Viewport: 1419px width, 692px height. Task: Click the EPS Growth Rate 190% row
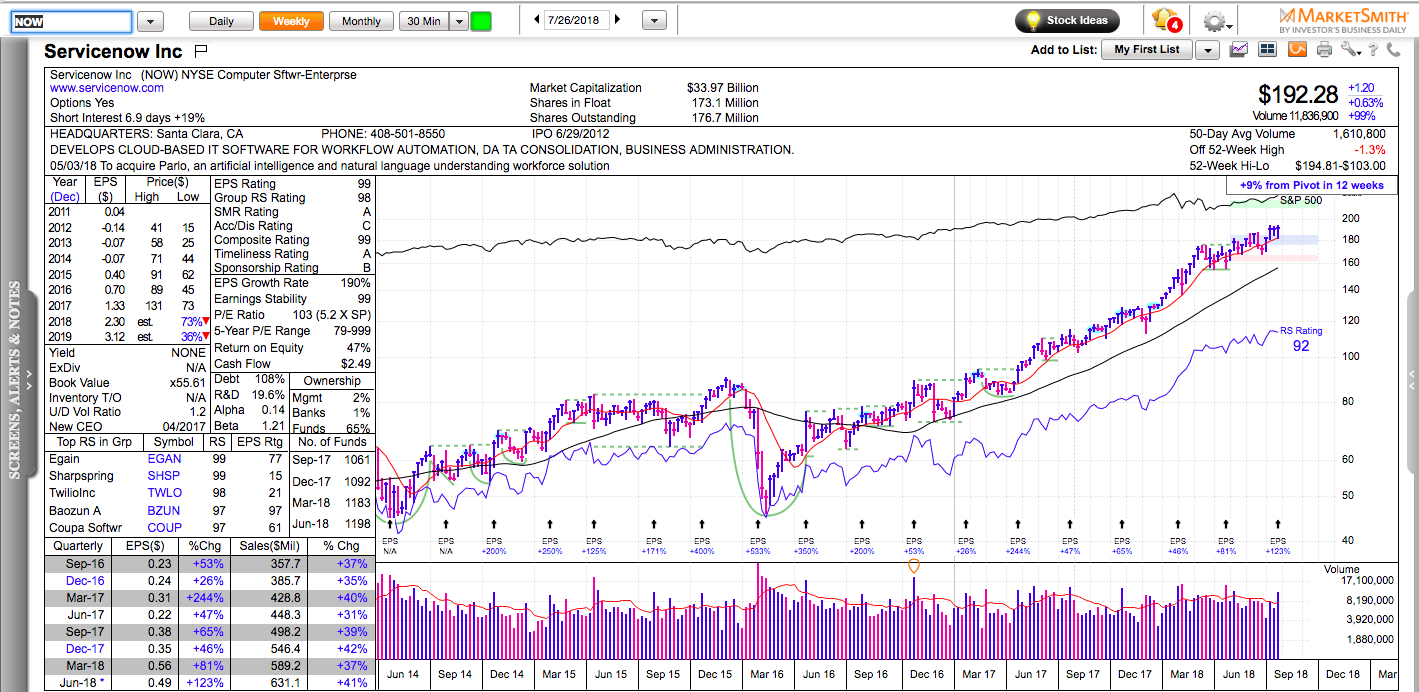(292, 283)
